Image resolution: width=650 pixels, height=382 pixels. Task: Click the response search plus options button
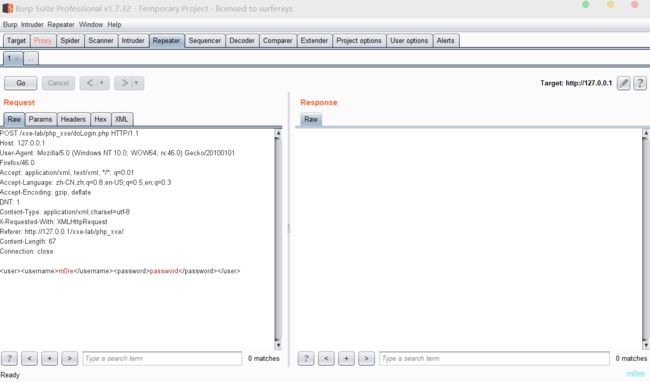click(x=346, y=358)
